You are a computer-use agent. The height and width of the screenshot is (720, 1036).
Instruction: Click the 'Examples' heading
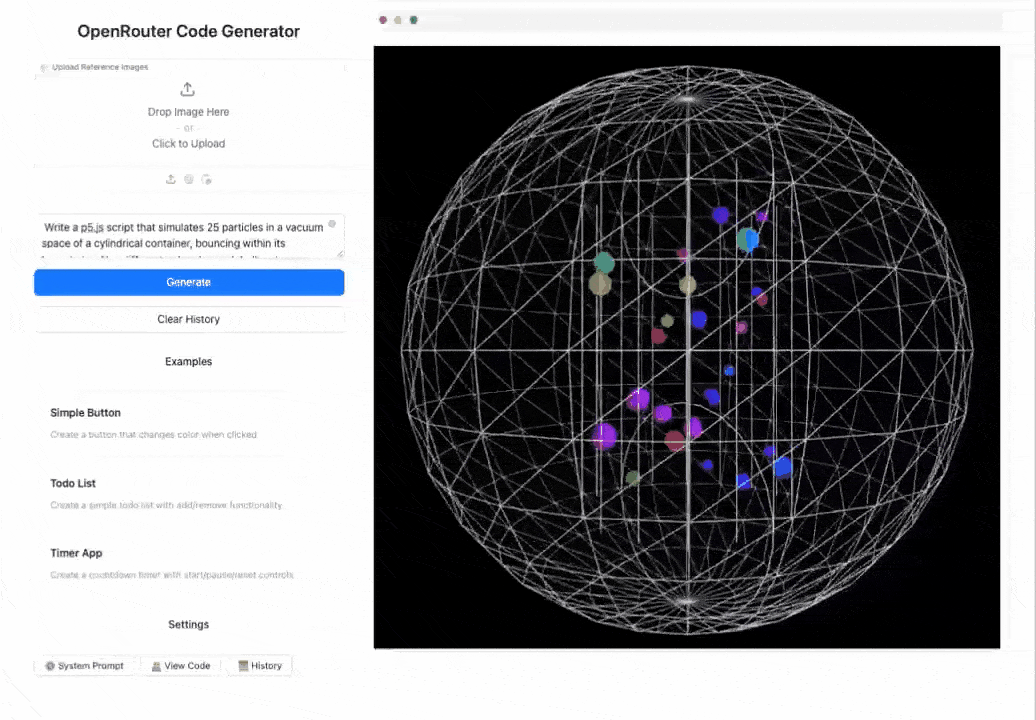pyautogui.click(x=188, y=361)
